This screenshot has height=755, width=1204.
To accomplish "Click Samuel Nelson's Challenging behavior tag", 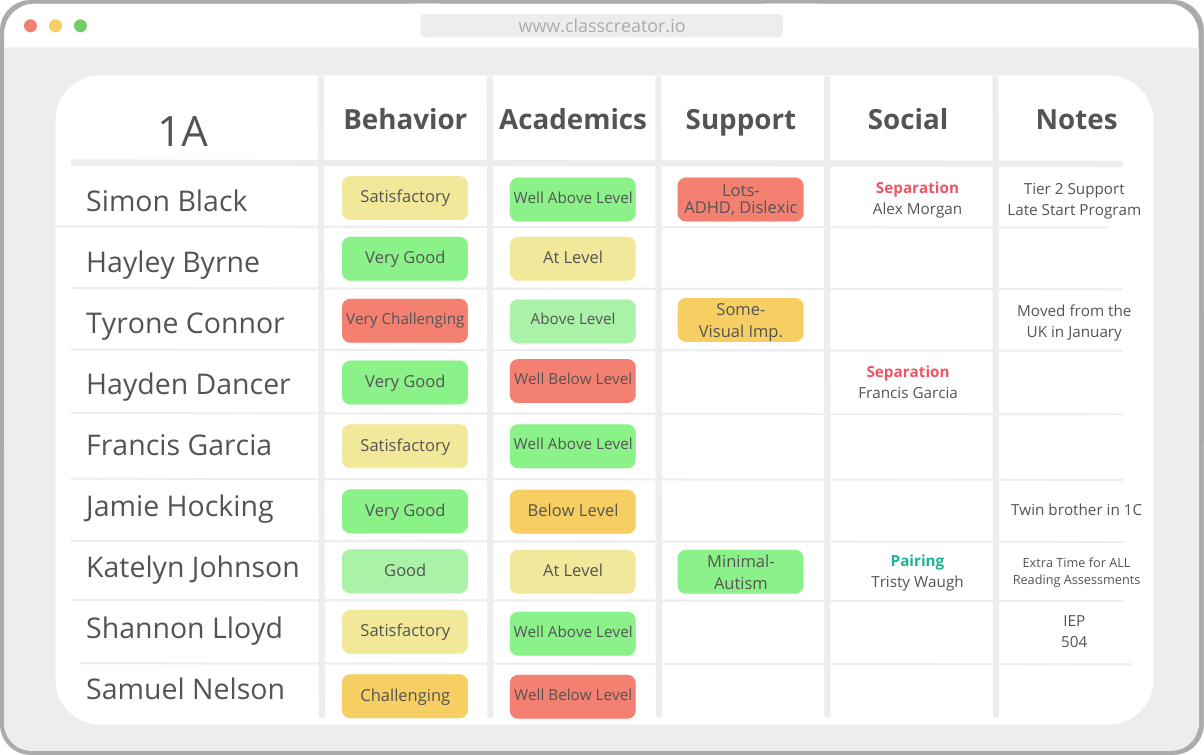I will pos(405,696).
